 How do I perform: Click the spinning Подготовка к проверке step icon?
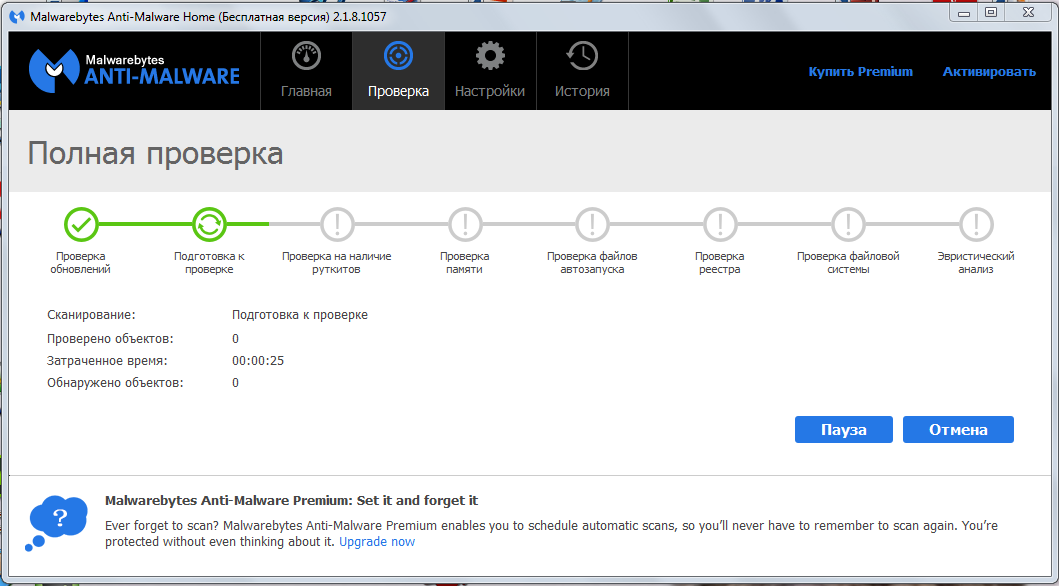point(209,223)
